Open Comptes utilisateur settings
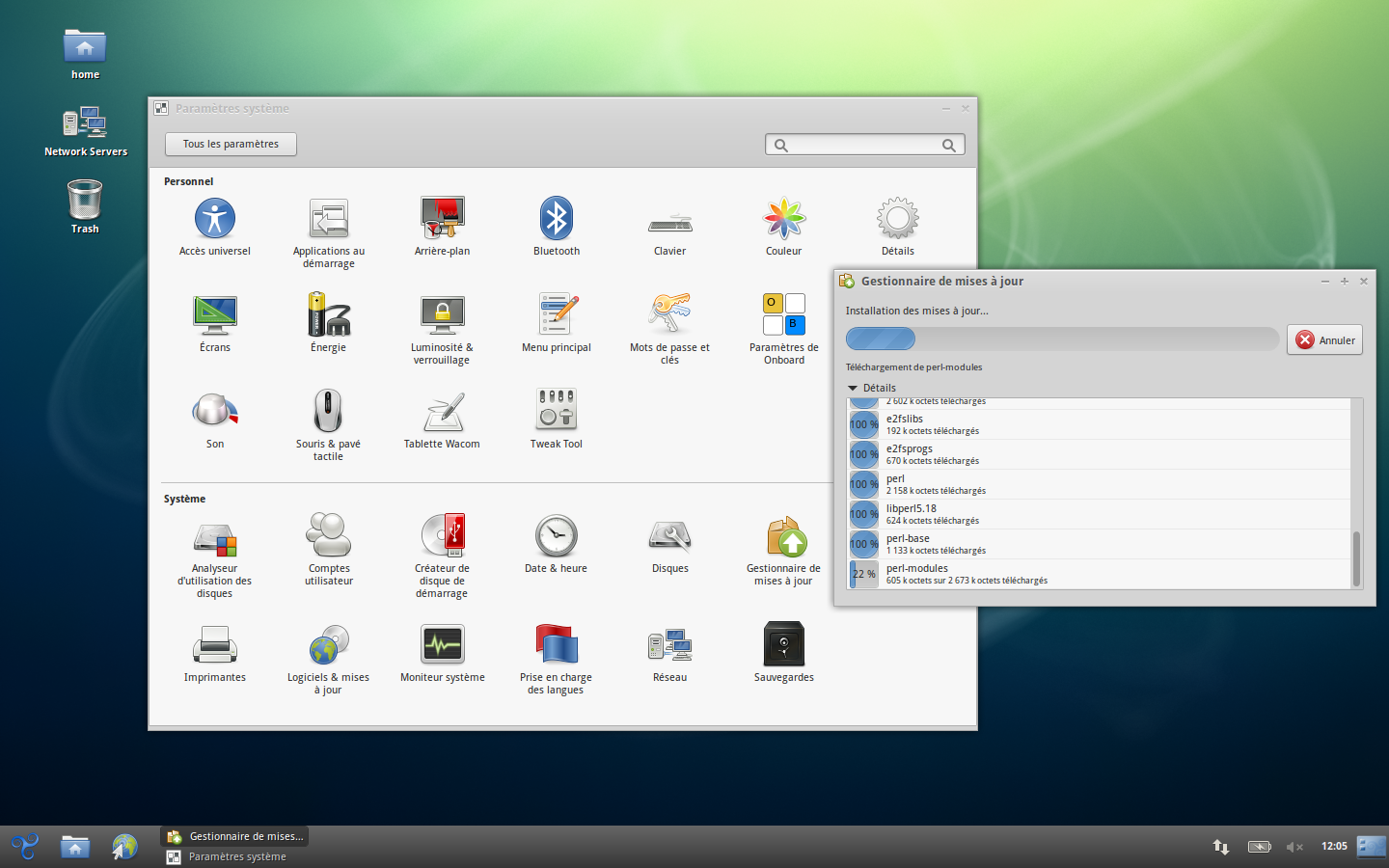This screenshot has width=1389, height=868. (329, 550)
